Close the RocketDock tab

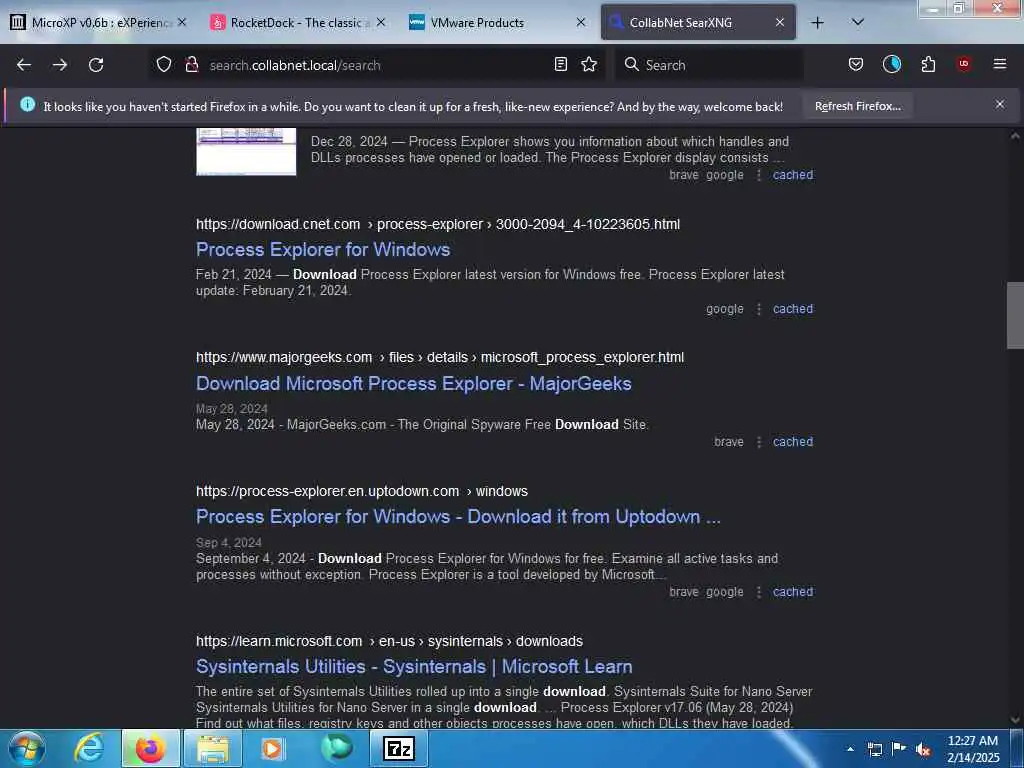tap(381, 22)
